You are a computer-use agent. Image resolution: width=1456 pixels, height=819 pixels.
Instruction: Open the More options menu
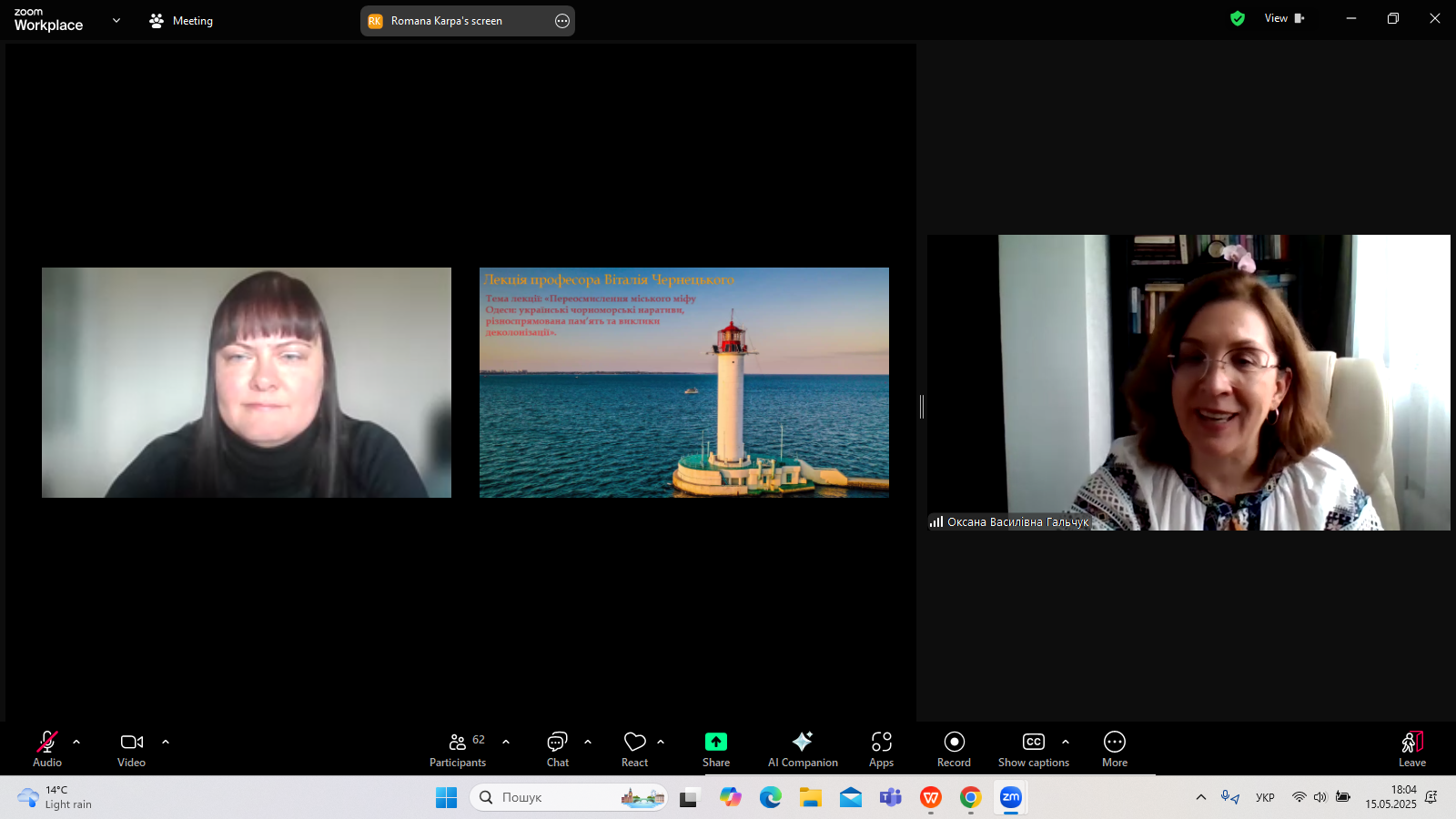[x=1114, y=749]
